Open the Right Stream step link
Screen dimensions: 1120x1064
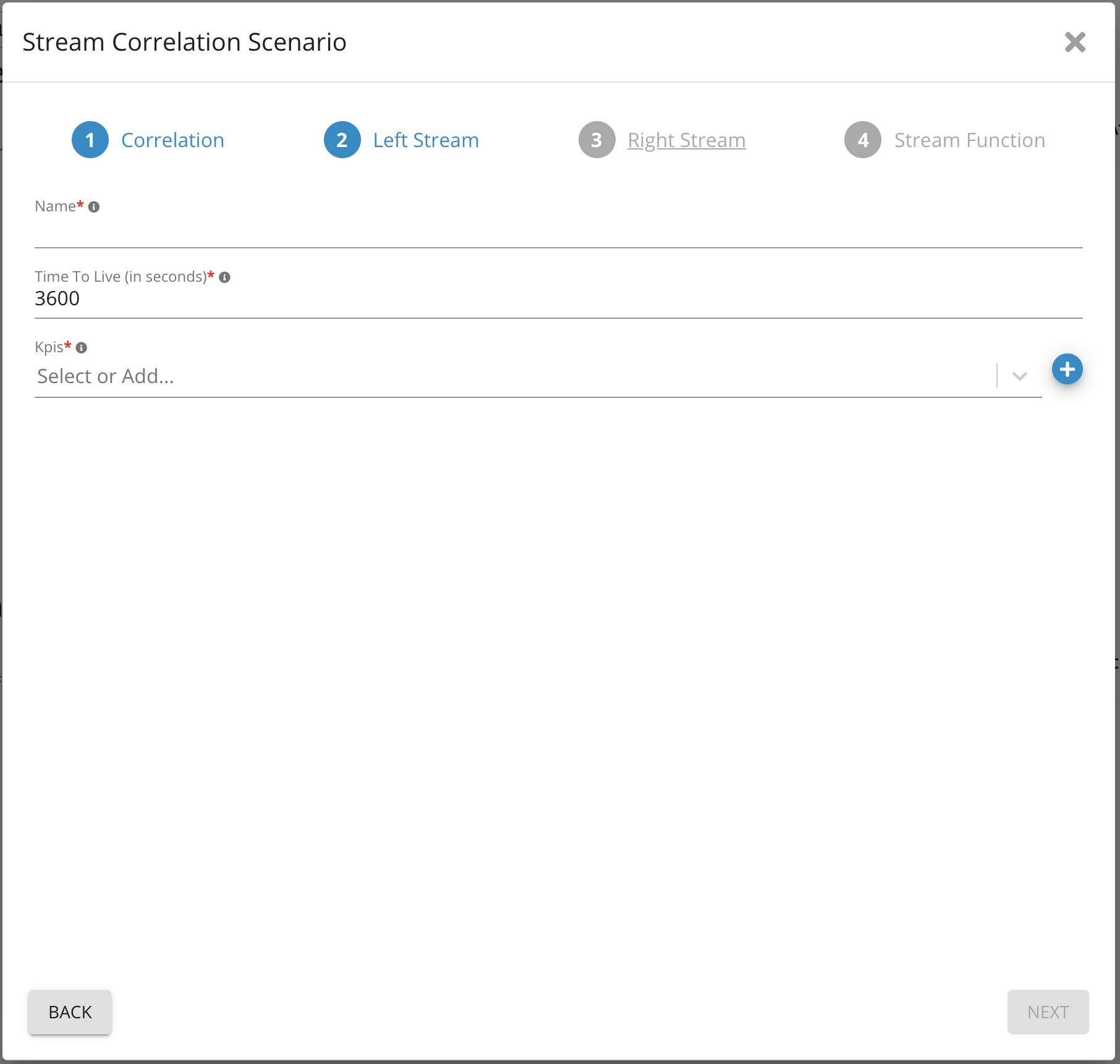[686, 140]
